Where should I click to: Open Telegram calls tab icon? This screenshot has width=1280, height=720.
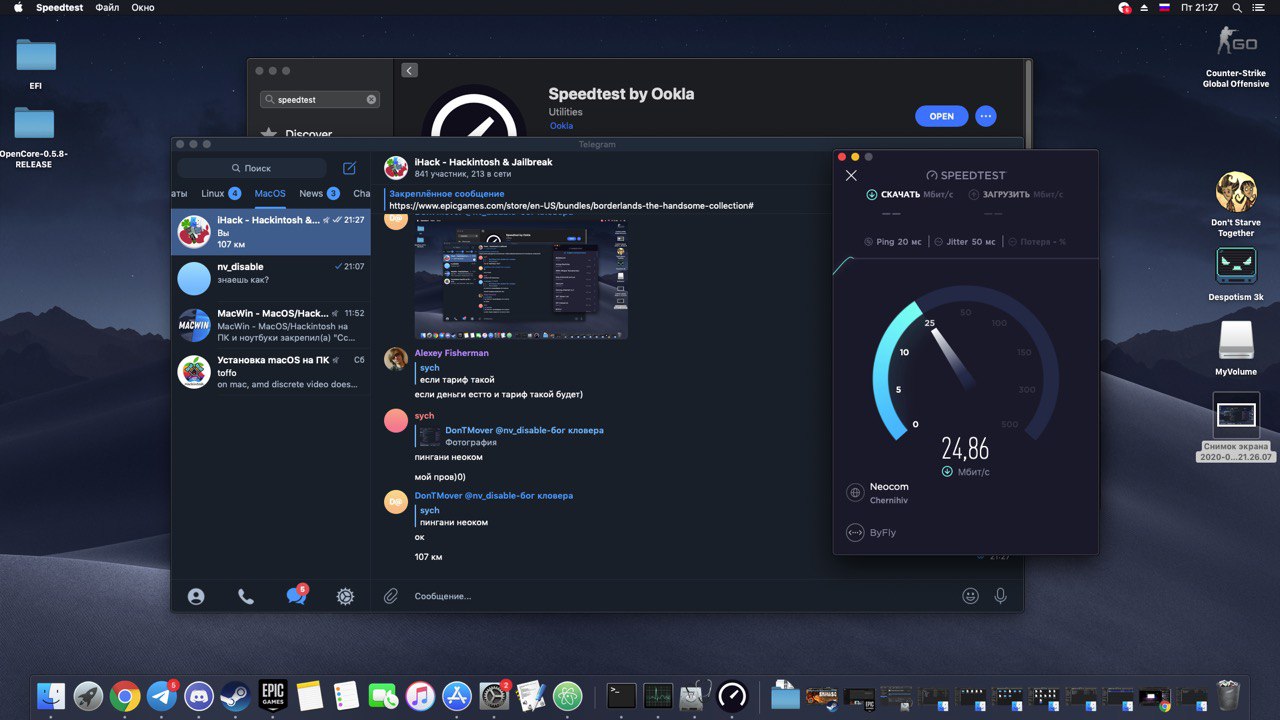(246, 596)
